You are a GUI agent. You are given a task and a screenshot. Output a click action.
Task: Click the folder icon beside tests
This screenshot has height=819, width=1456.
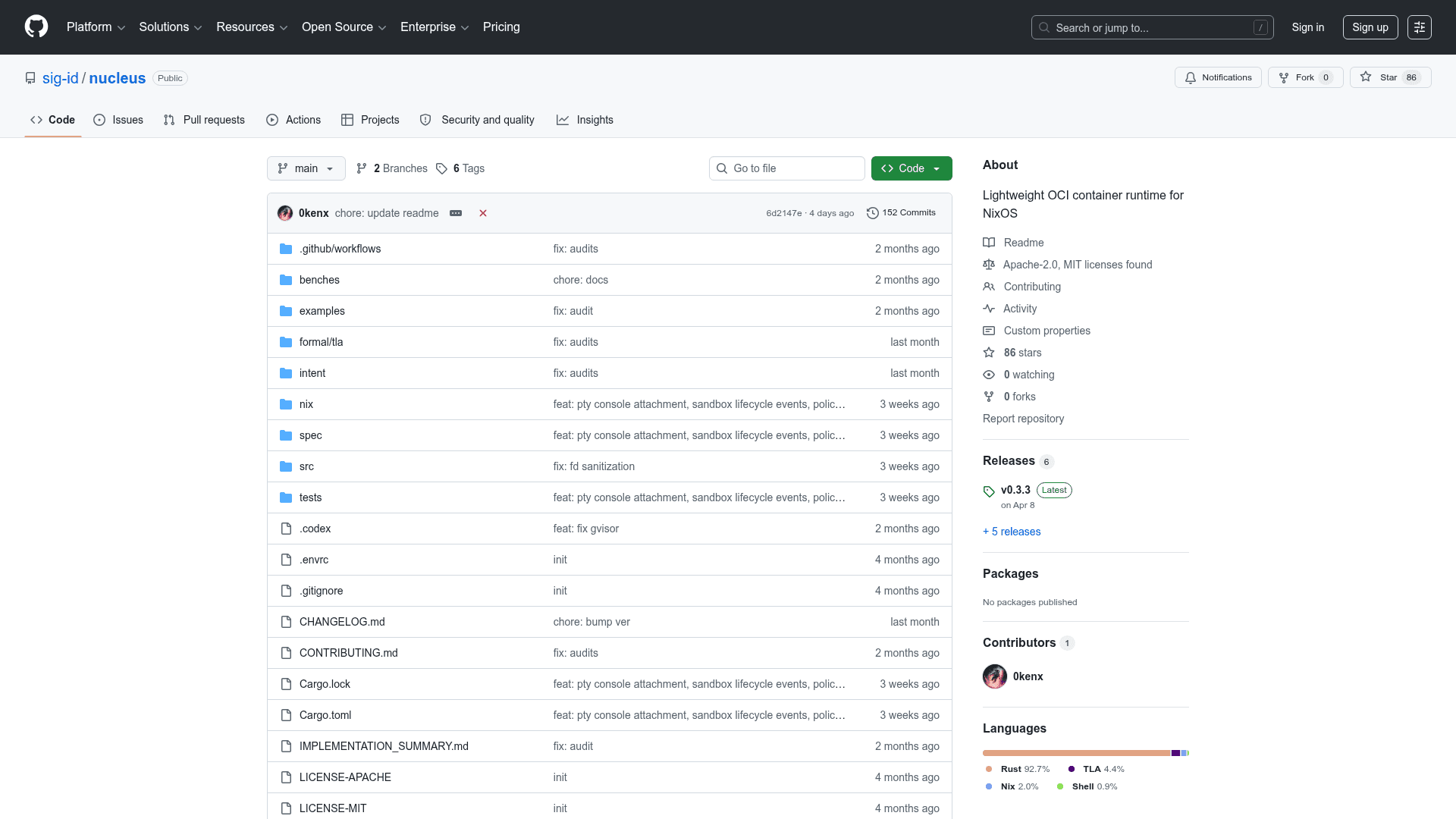(286, 497)
